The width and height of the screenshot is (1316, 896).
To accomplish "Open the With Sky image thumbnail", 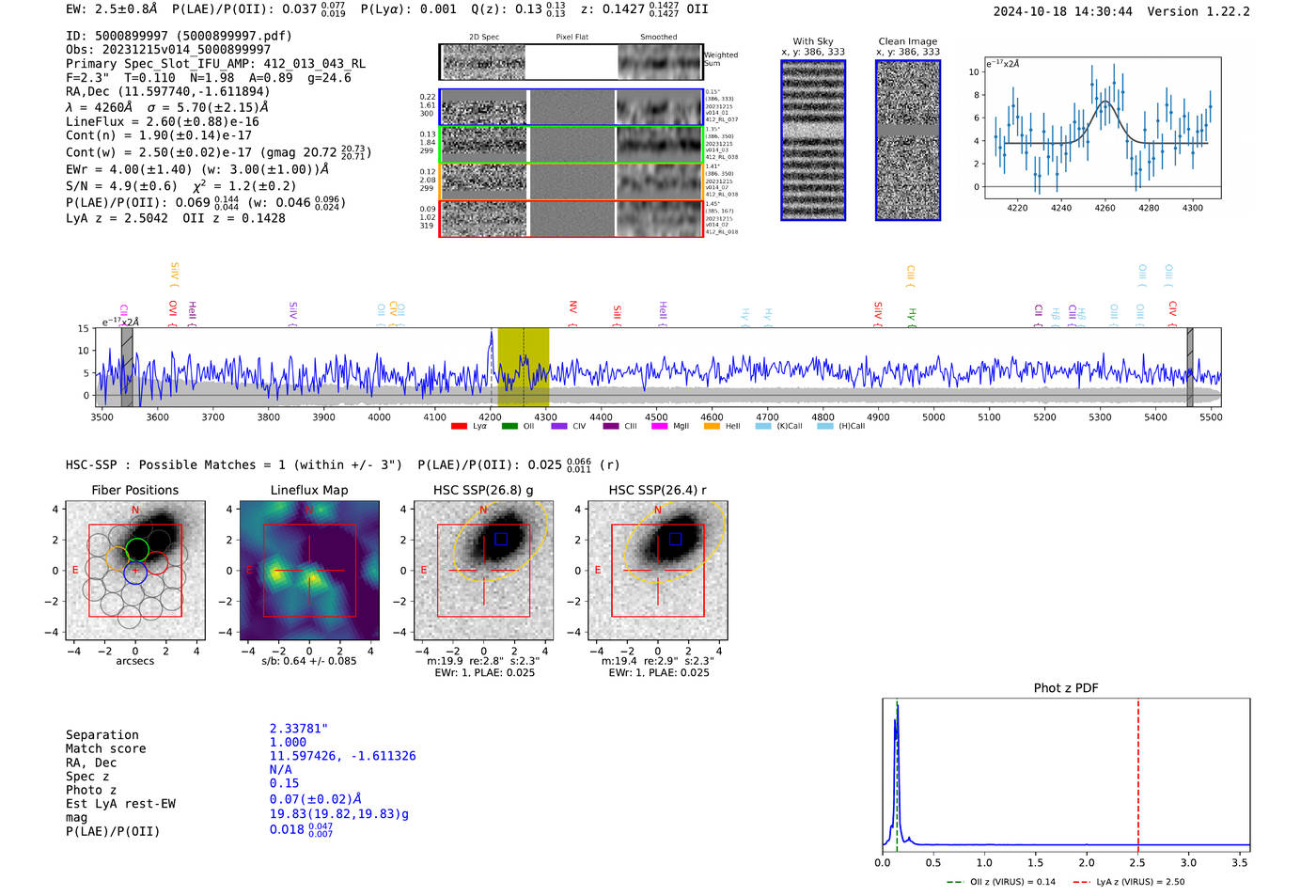I will pos(813,140).
